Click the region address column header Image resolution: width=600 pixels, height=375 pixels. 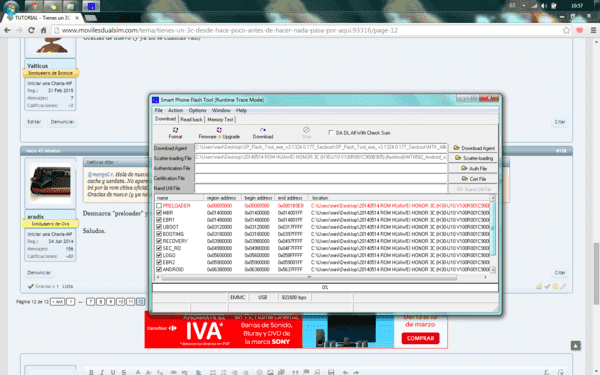pyautogui.click(x=222, y=198)
